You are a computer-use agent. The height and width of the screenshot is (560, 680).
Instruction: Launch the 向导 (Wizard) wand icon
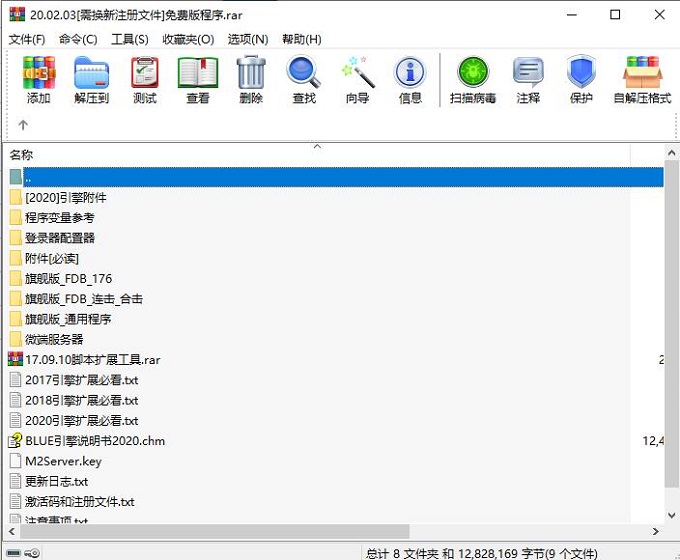pos(357,72)
